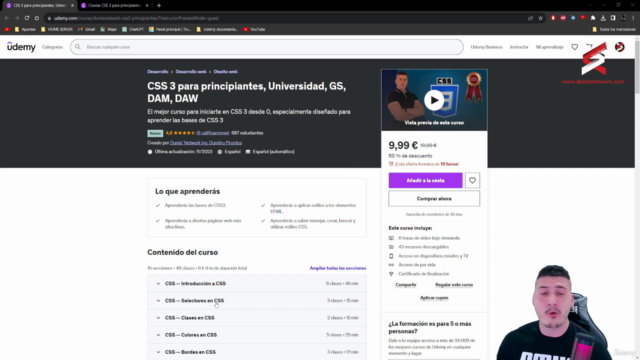The image size is (640, 360).
Task: Click Diseño web breadcrumb
Action: coord(225,71)
